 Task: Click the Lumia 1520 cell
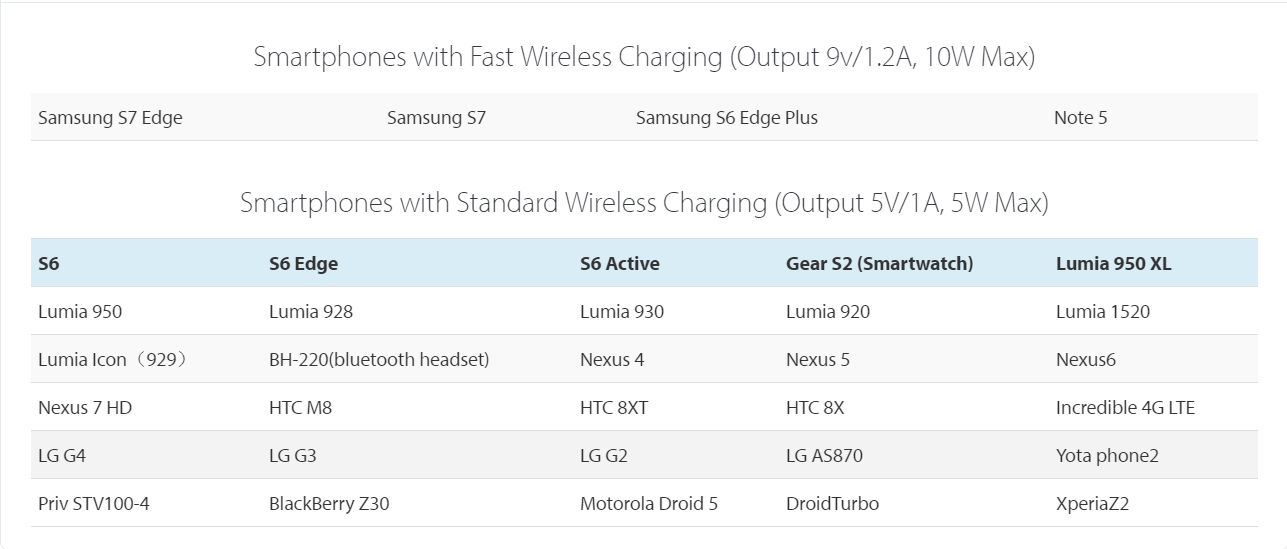coord(1102,312)
